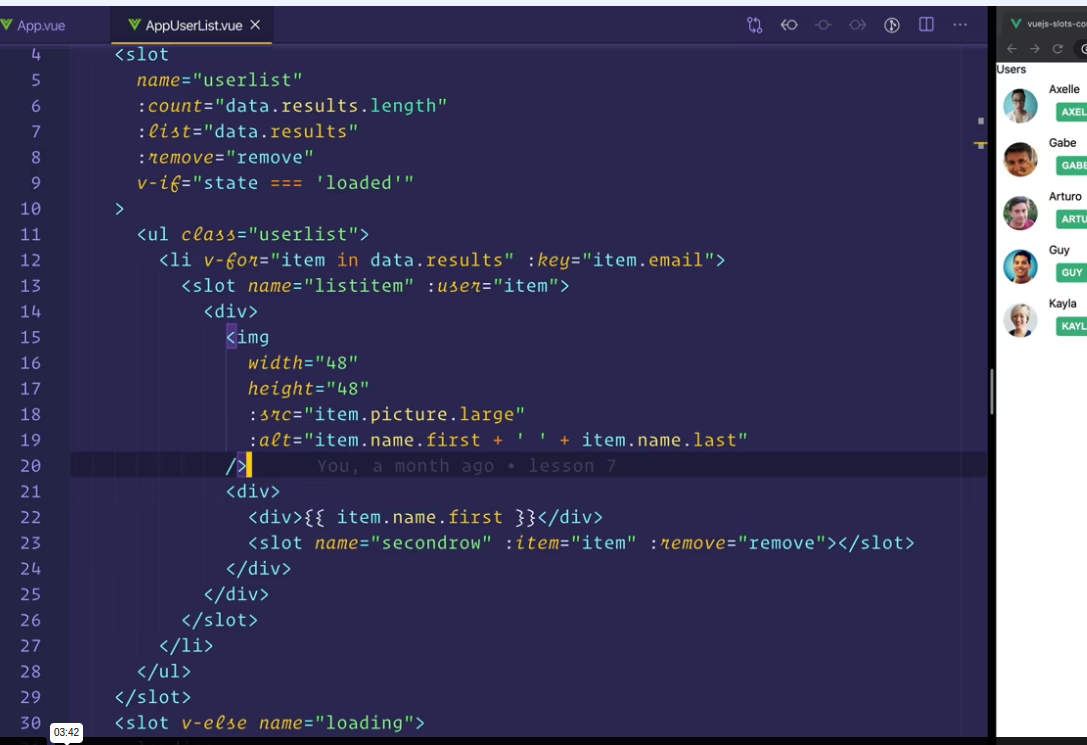Click :key="item.email" on line 12
This screenshot has height=745, width=1087.
620,261
